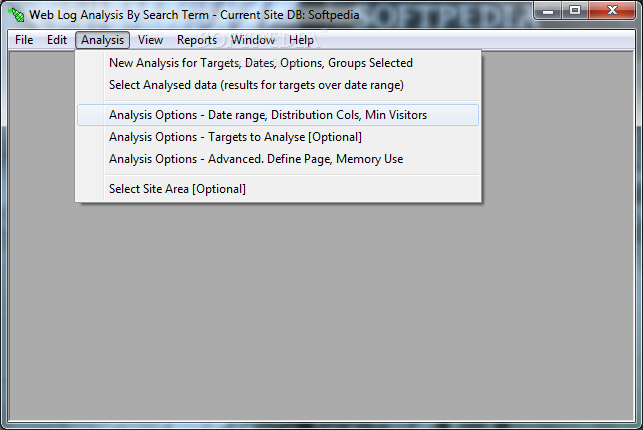Close the Web Log Analysis window

tap(612, 11)
